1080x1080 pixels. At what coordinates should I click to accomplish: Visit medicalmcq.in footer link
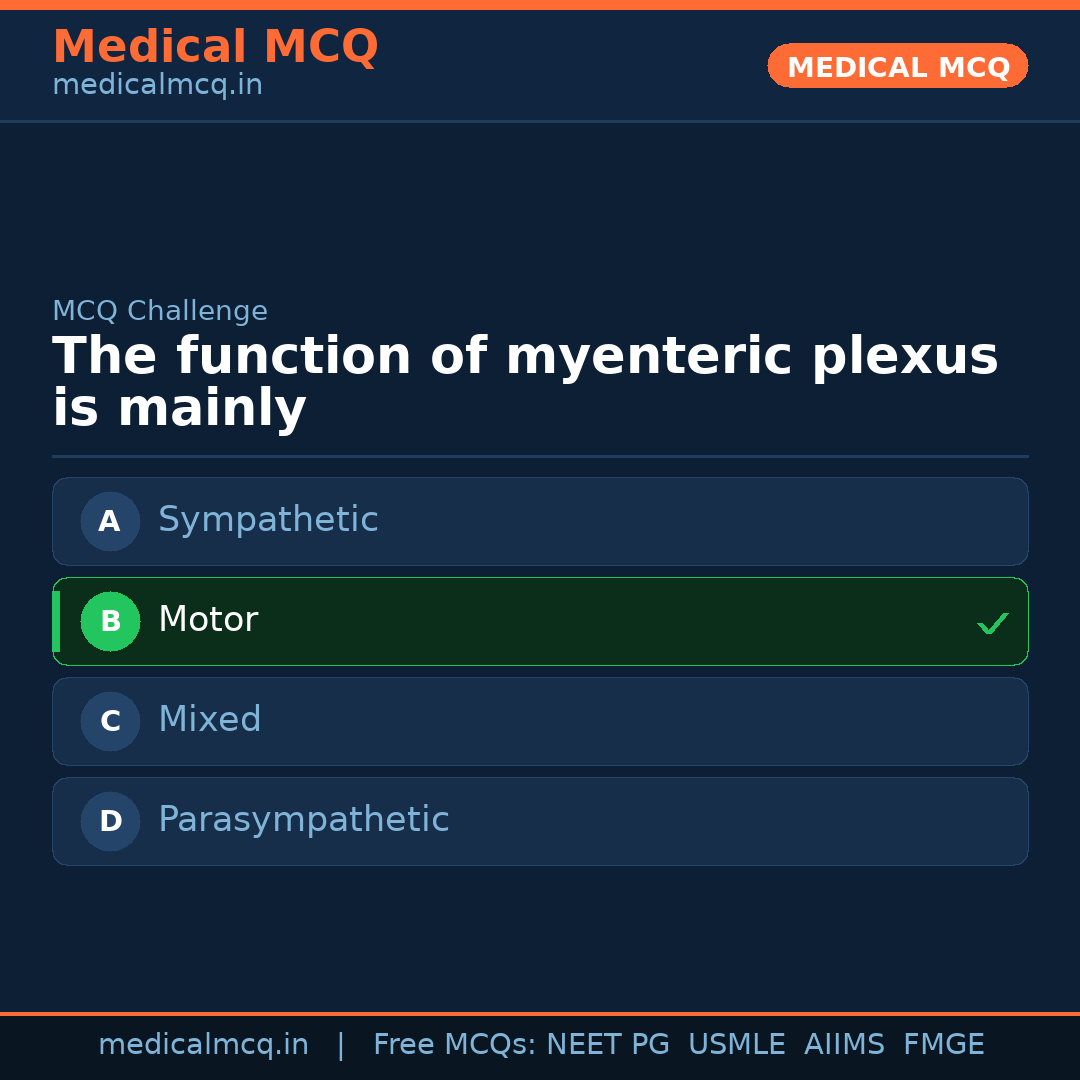tap(204, 1043)
